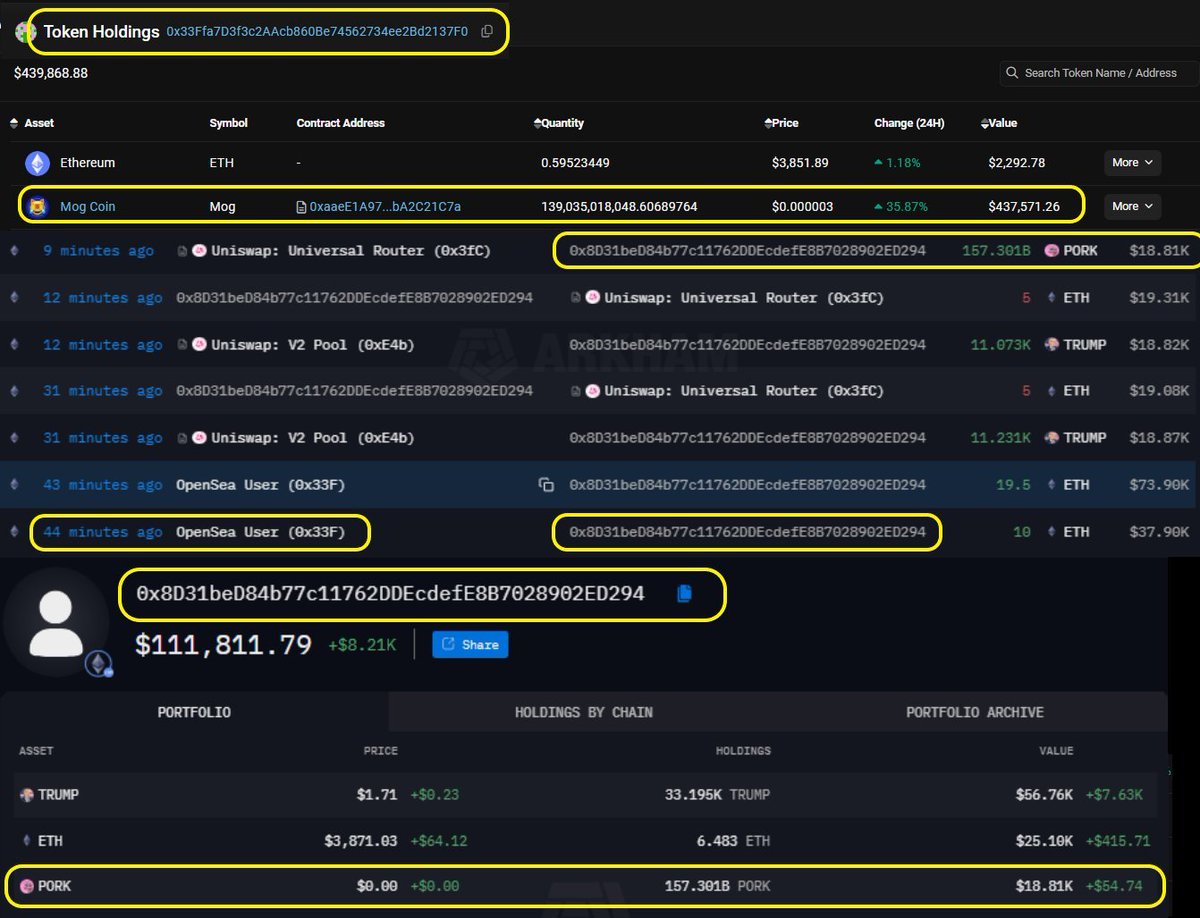Screen dimensions: 1200x918
Task: Open OpenSea User (0x33F) in the 44 minutes ago row
Action: pyautogui.click(x=260, y=532)
